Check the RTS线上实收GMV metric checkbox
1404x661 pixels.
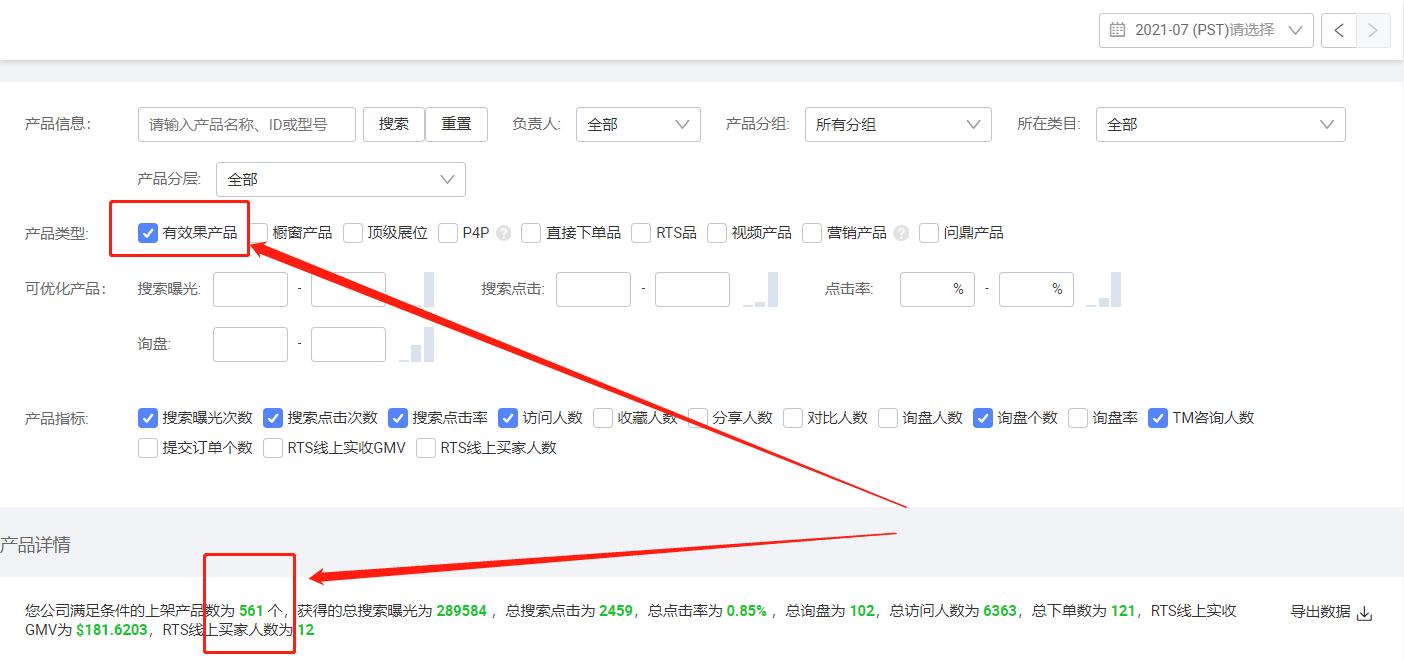(x=273, y=448)
